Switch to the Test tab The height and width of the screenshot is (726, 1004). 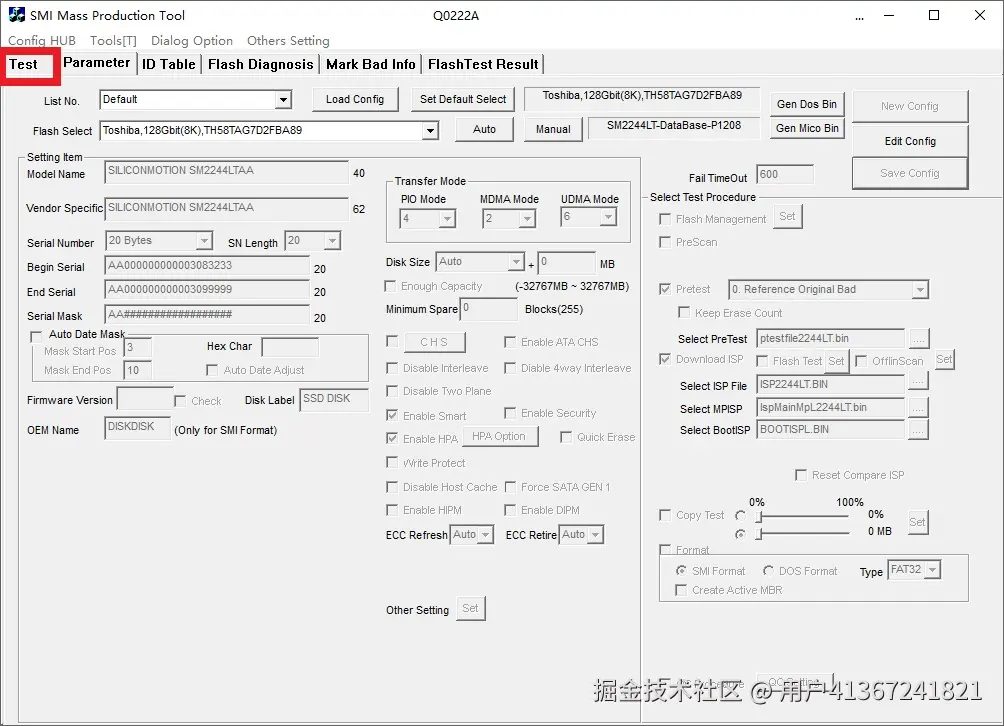tap(24, 64)
